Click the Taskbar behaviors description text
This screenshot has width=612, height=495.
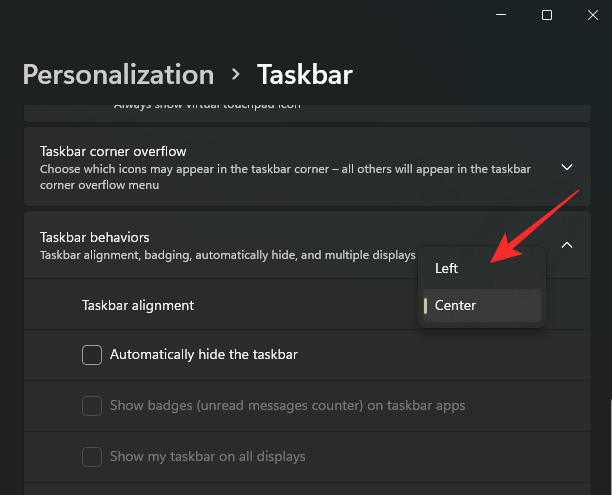pyautogui.click(x=228, y=255)
